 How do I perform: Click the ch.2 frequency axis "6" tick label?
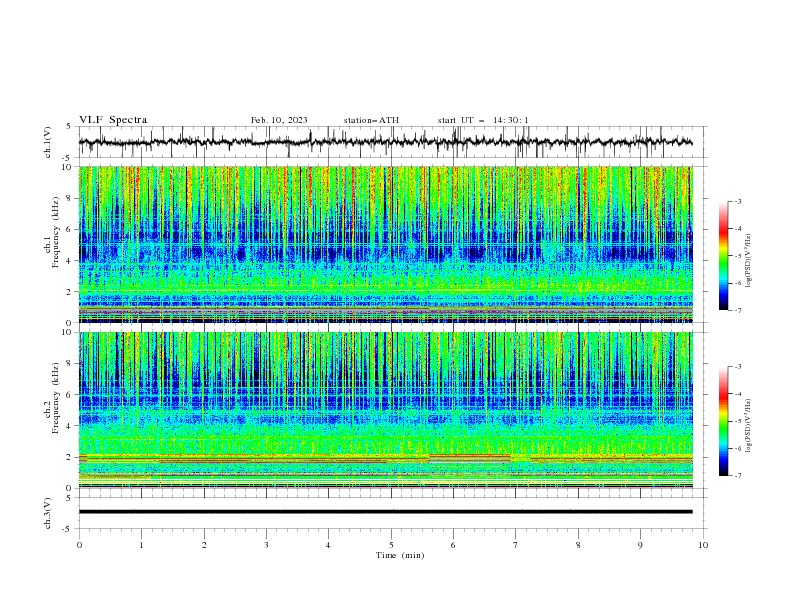pyautogui.click(x=71, y=394)
